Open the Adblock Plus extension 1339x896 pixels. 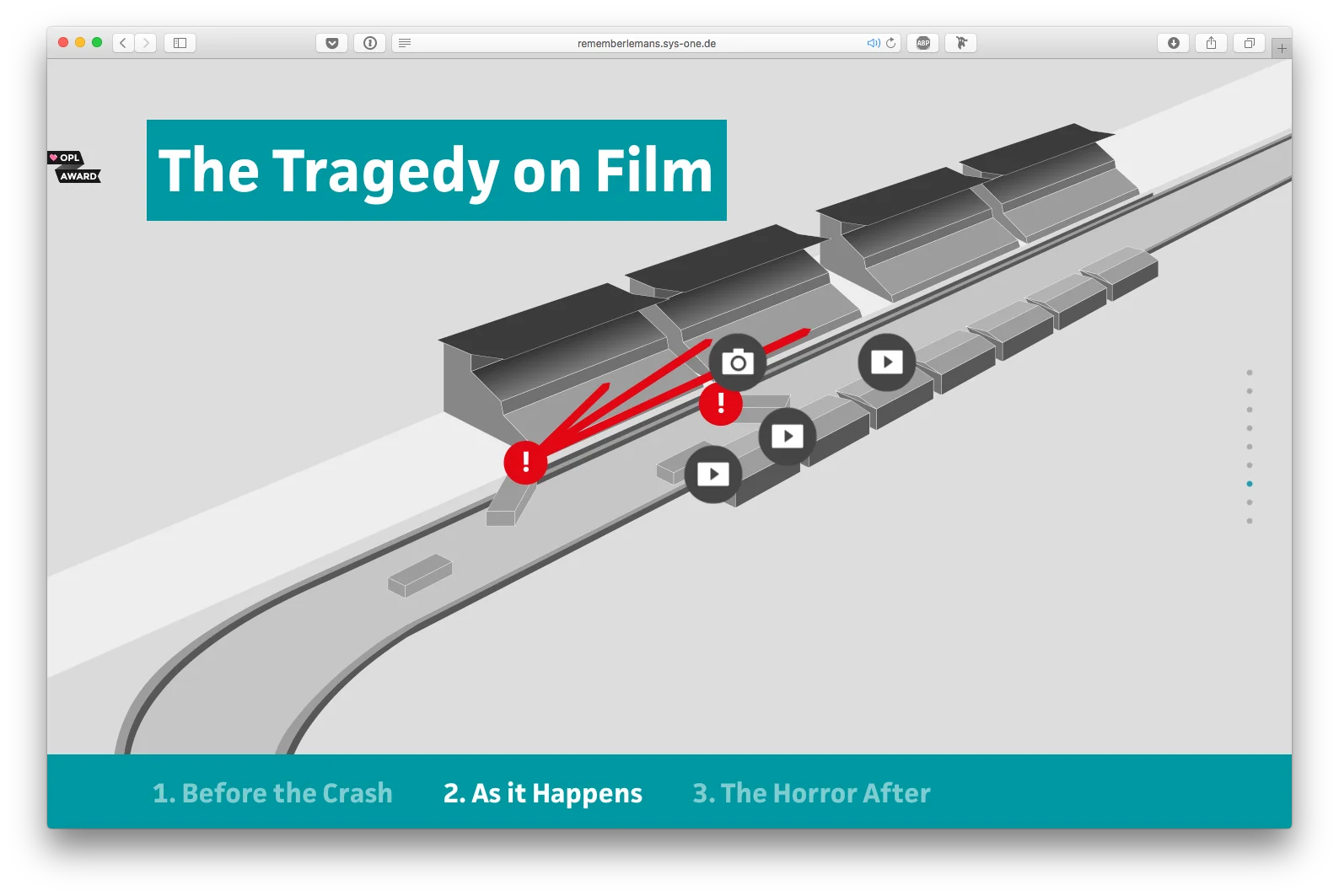[923, 43]
